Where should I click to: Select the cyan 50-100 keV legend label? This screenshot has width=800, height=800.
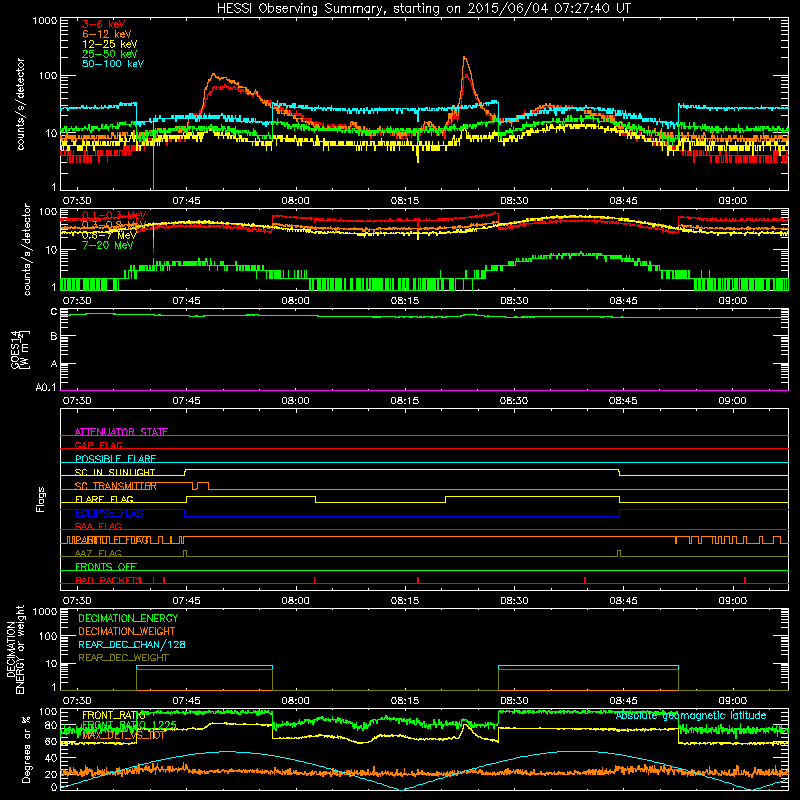click(x=113, y=63)
